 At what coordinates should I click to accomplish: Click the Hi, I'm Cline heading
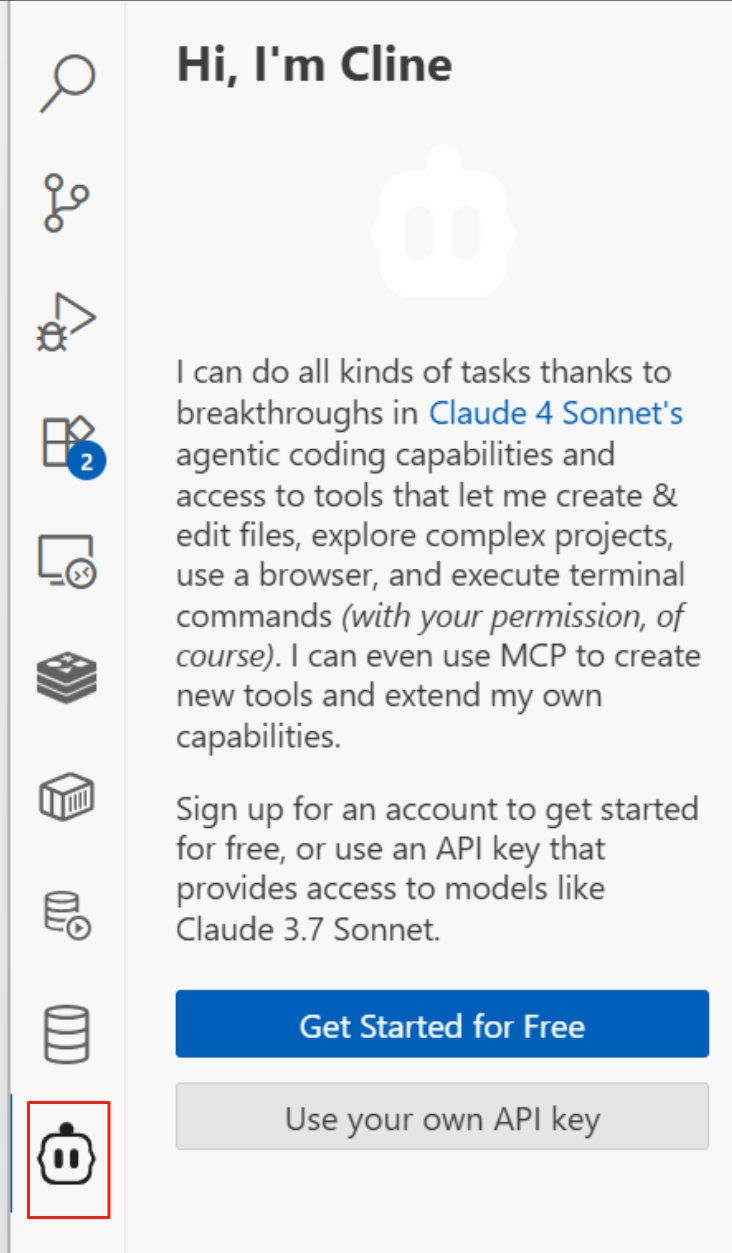tap(314, 65)
